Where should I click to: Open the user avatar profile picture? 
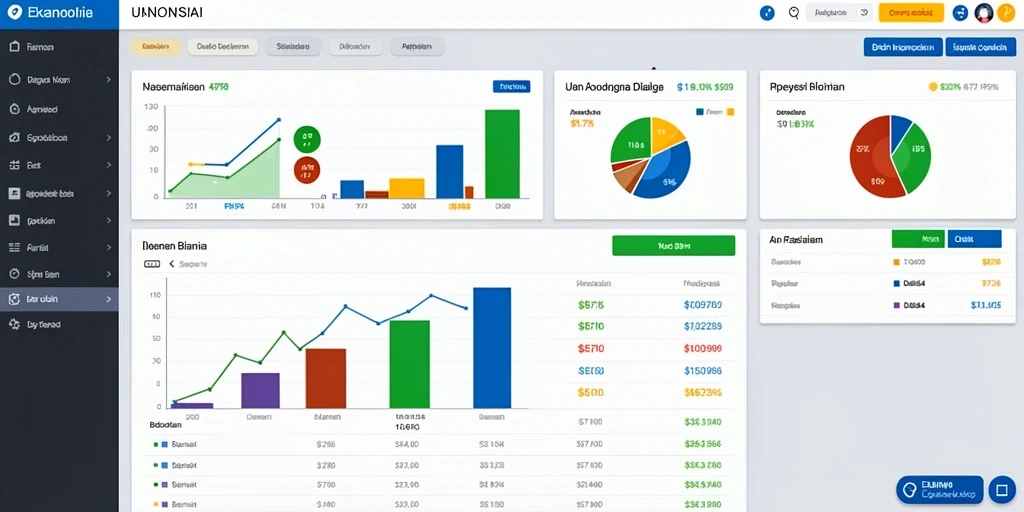(x=984, y=12)
